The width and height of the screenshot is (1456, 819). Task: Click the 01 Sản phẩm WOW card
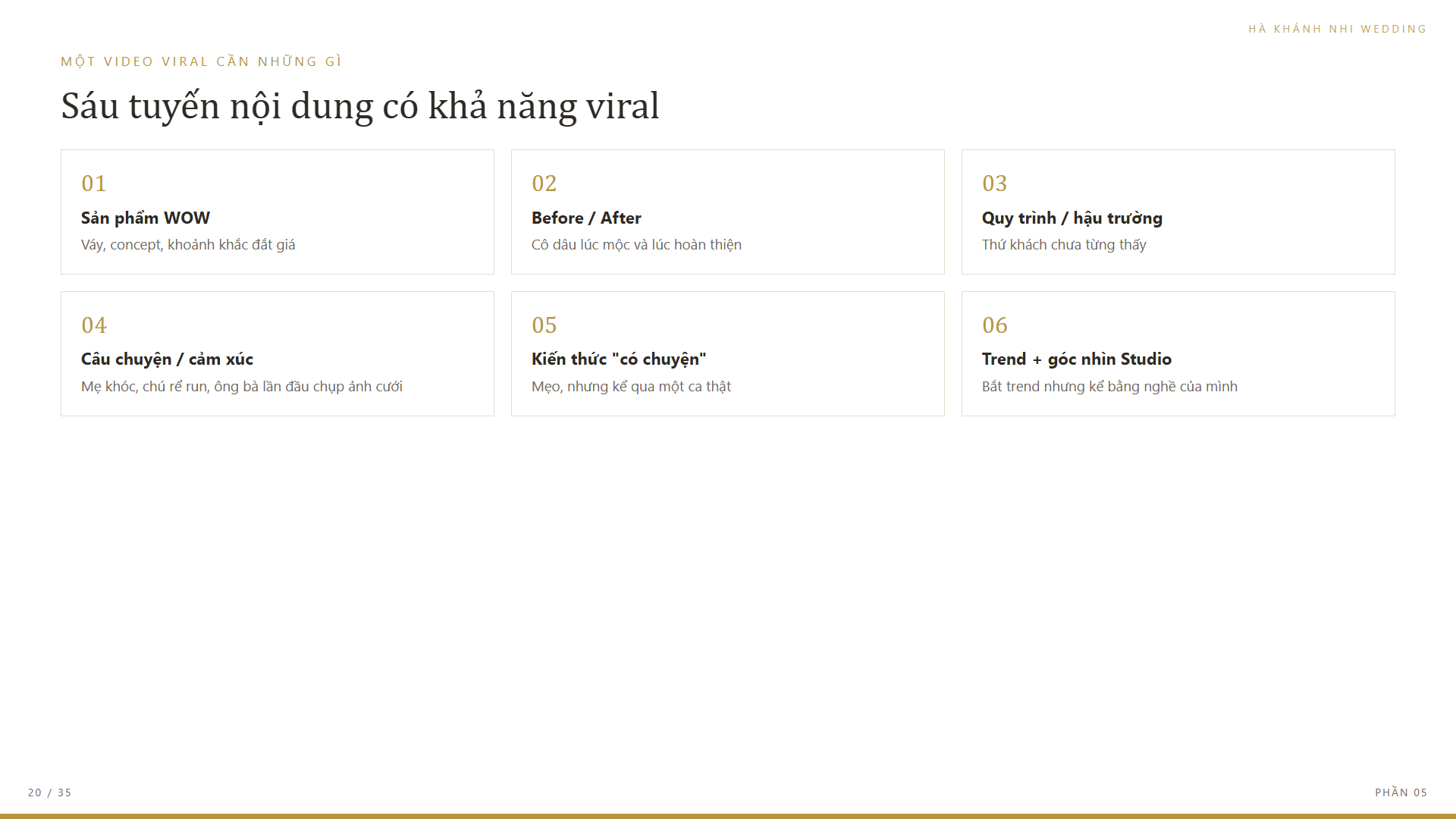click(x=278, y=212)
